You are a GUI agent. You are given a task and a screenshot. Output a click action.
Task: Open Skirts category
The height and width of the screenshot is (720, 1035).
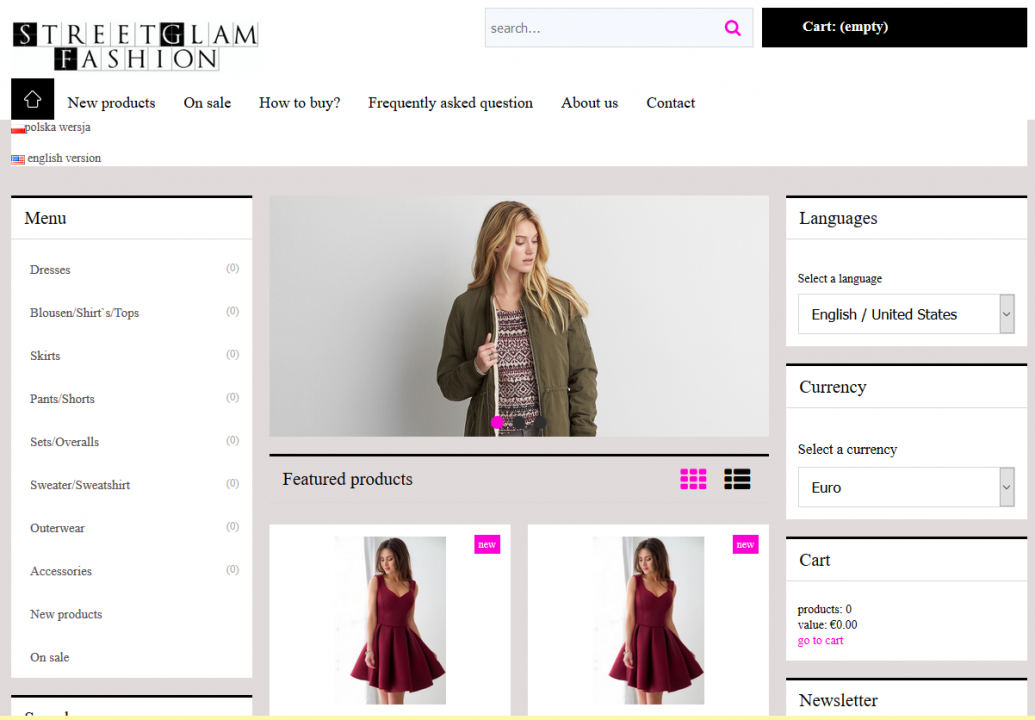point(45,356)
